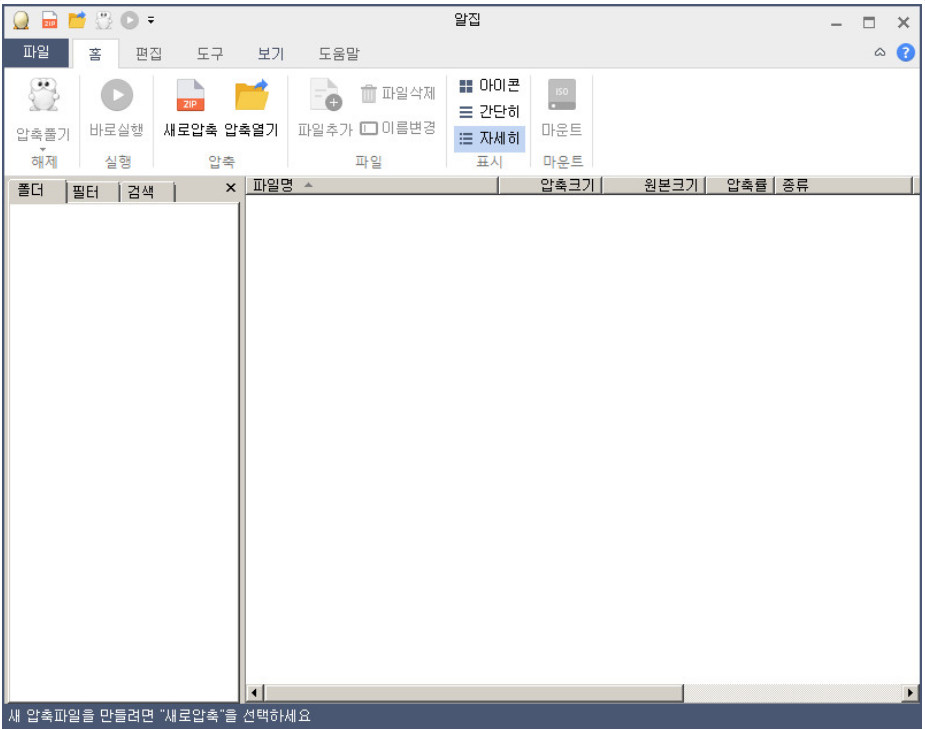The image size is (925, 730).
Task: Expand the 압축풀기 dropdown arrow
Action: click(42, 149)
